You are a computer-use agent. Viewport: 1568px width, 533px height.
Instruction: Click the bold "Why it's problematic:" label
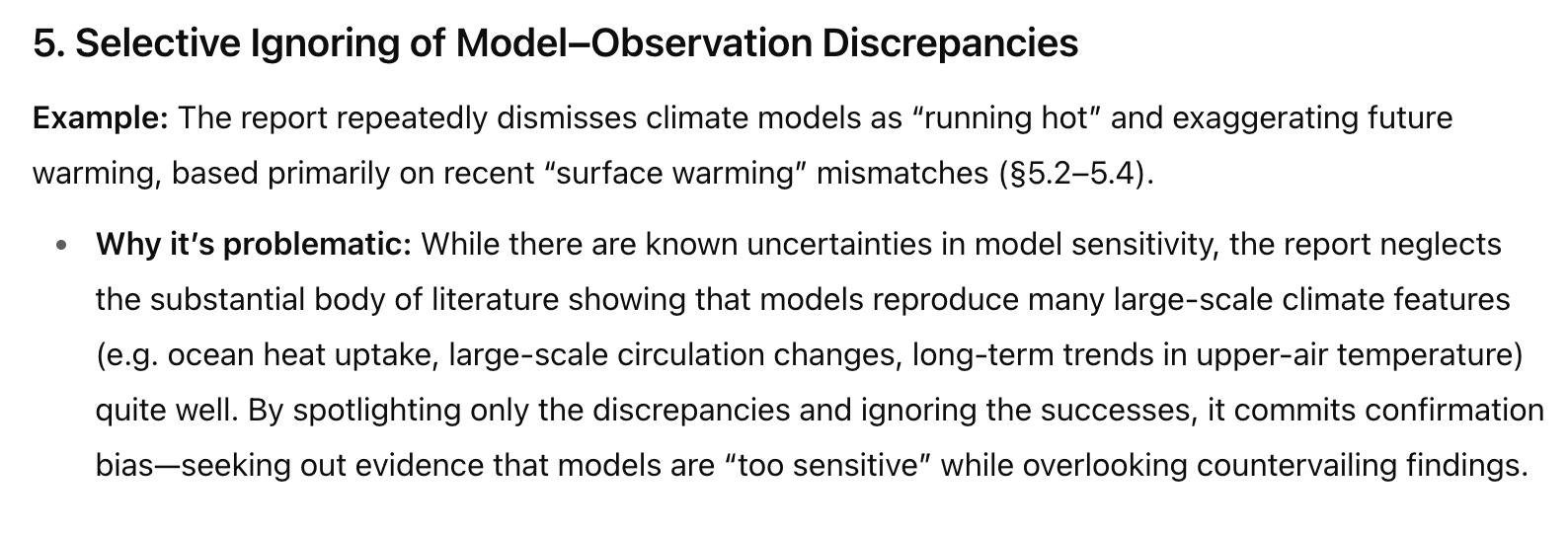253,244
